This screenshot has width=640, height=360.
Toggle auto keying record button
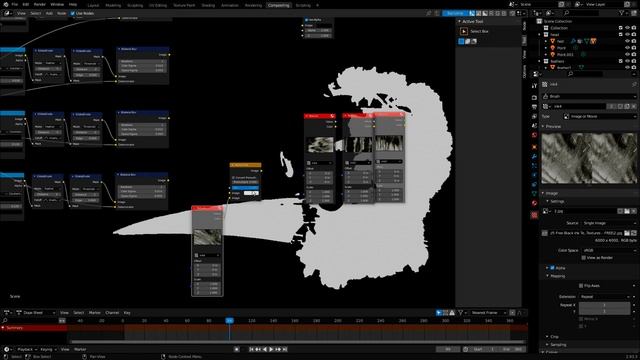237,349
